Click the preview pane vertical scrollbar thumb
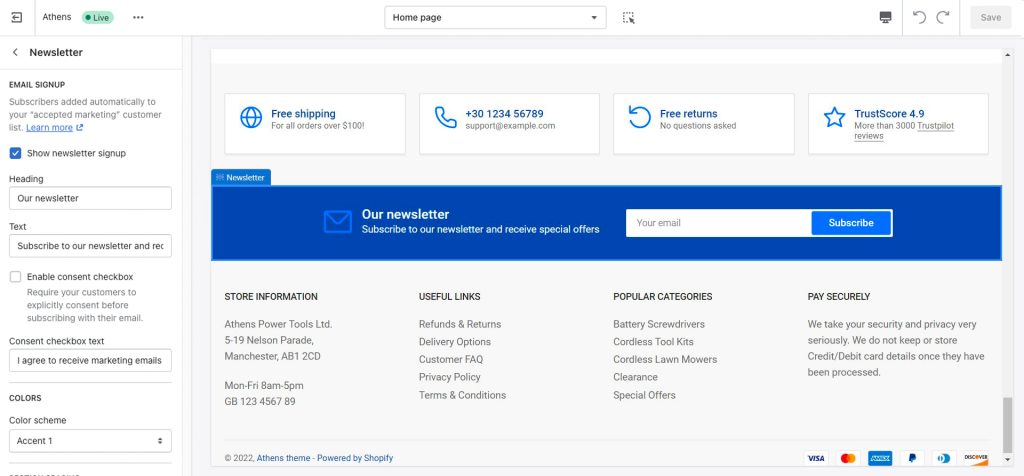Image resolution: width=1024 pixels, height=476 pixels. (x=1007, y=424)
